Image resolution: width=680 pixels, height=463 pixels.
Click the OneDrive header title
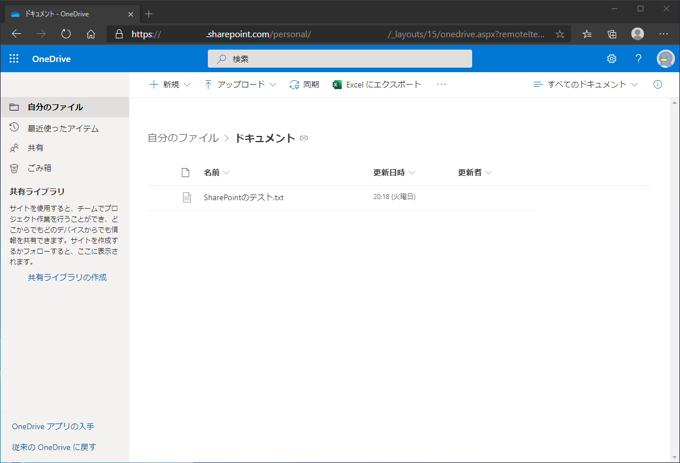pyautogui.click(x=51, y=59)
